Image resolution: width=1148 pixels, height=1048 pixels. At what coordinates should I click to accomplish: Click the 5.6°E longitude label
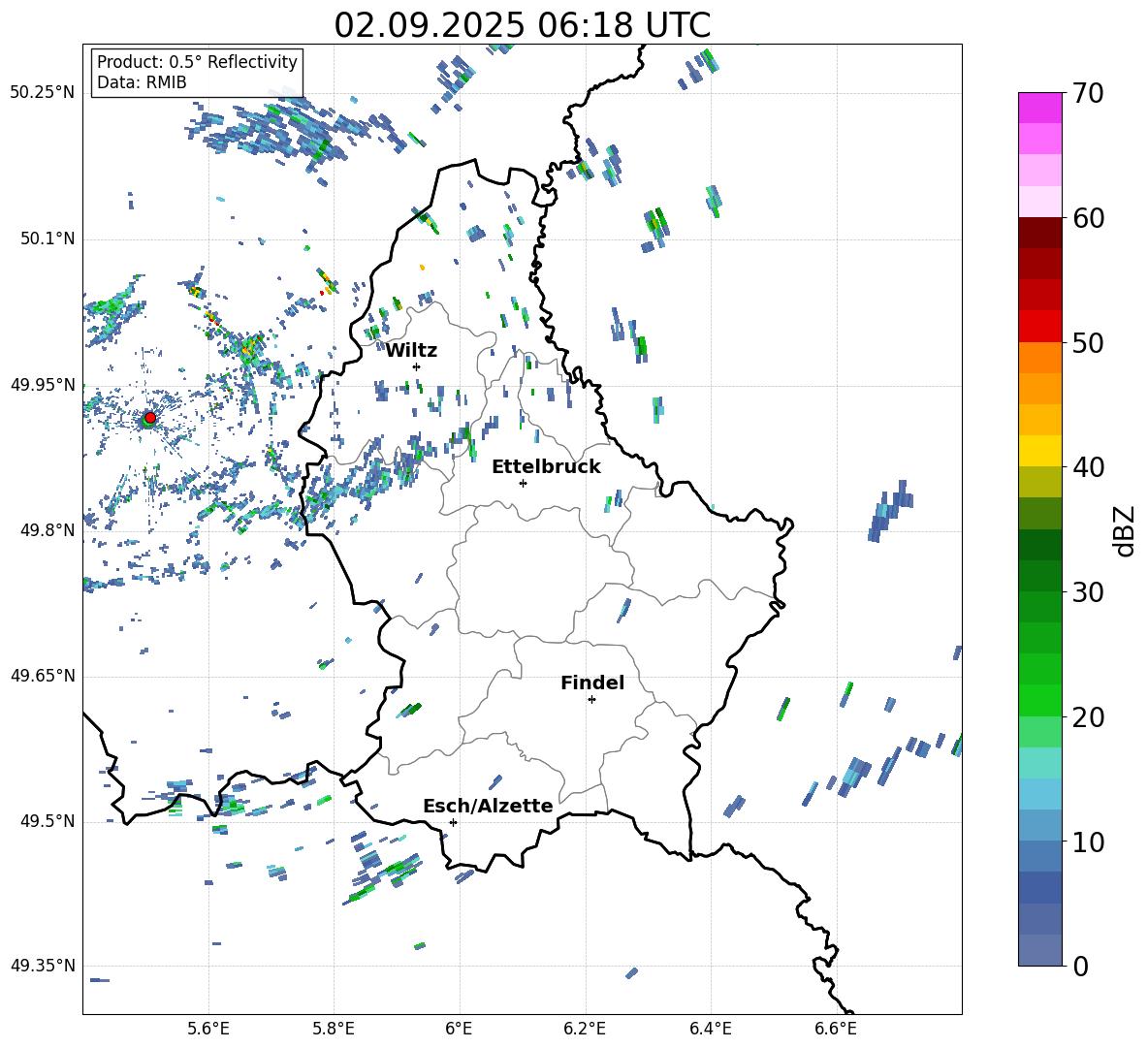click(208, 1029)
